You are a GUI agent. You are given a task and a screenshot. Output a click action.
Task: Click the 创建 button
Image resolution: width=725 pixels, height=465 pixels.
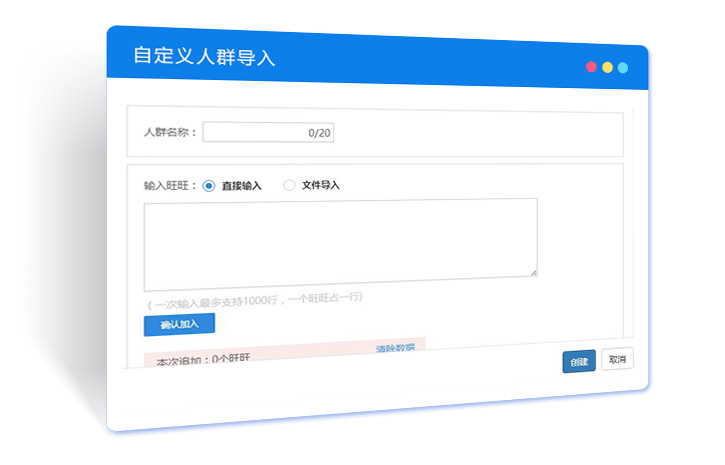pyautogui.click(x=579, y=361)
